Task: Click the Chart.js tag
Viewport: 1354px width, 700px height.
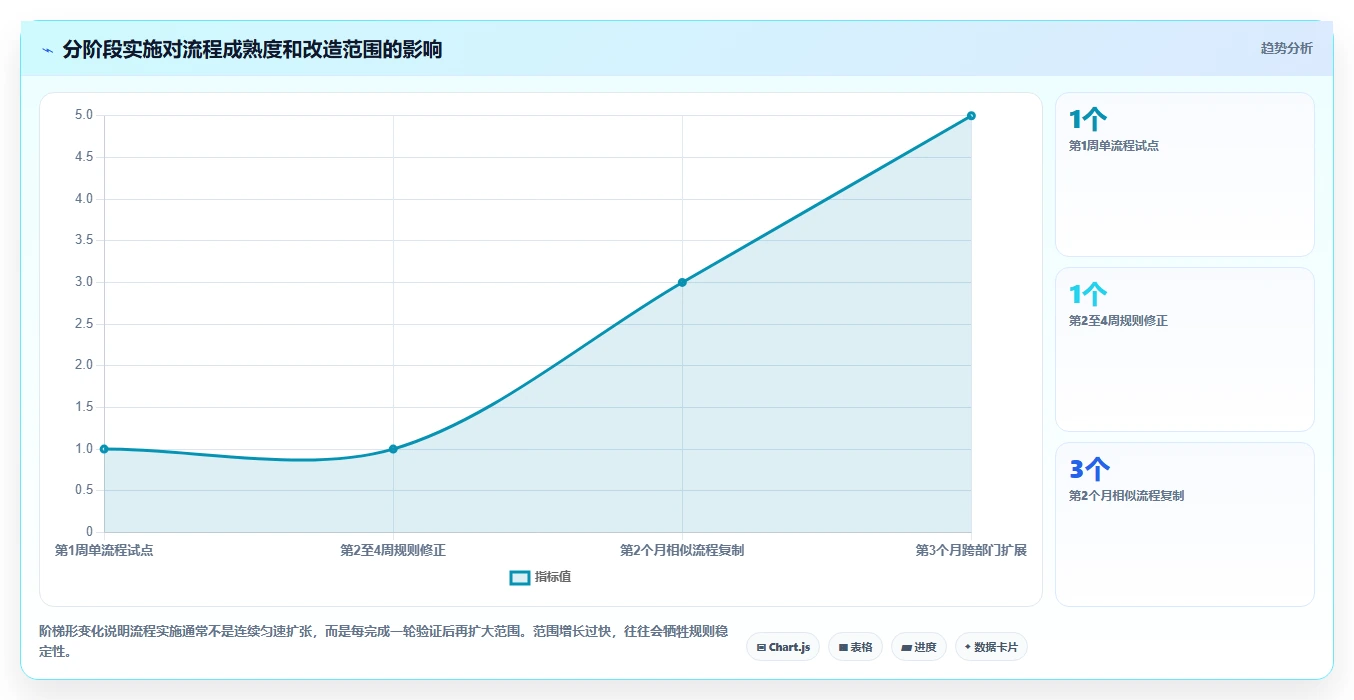Action: [783, 647]
